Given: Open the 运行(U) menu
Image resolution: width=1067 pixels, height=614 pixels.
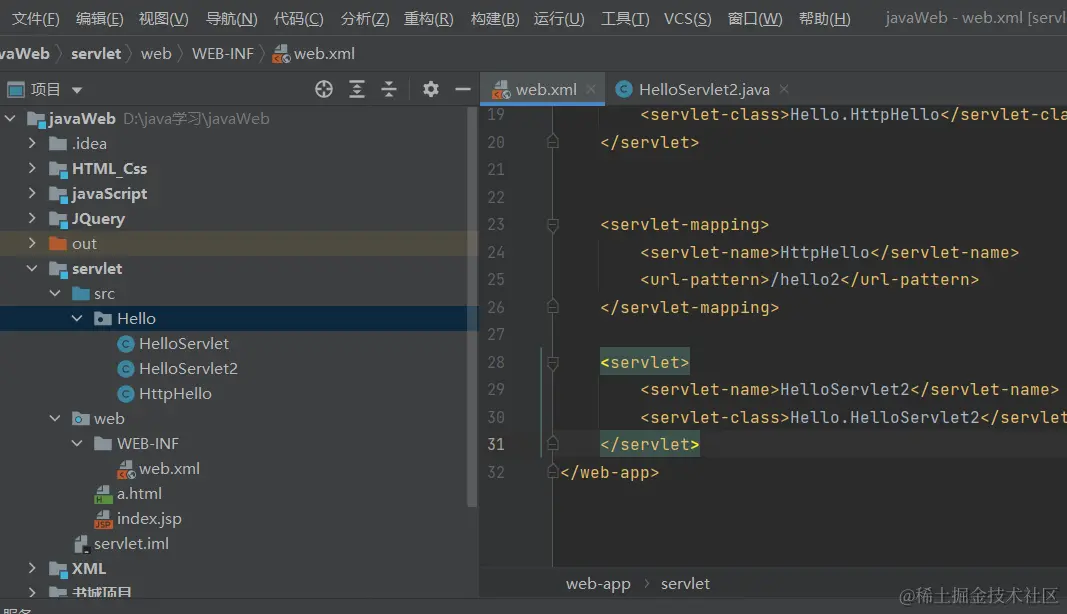Looking at the screenshot, I should tap(559, 18).
